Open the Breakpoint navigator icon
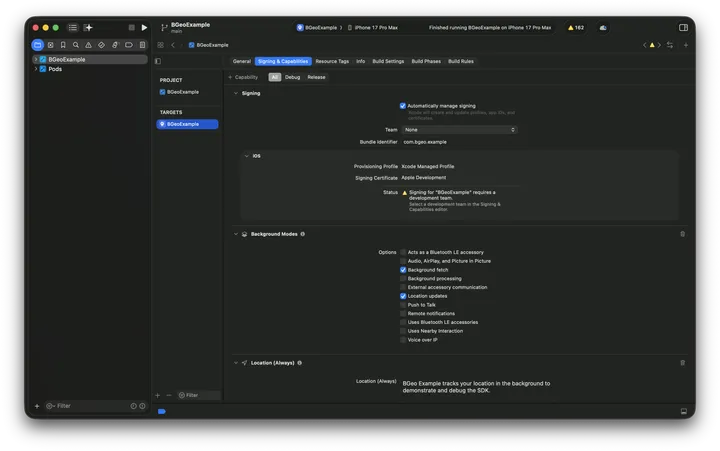Screen dimensions: 720x451 point(129,45)
